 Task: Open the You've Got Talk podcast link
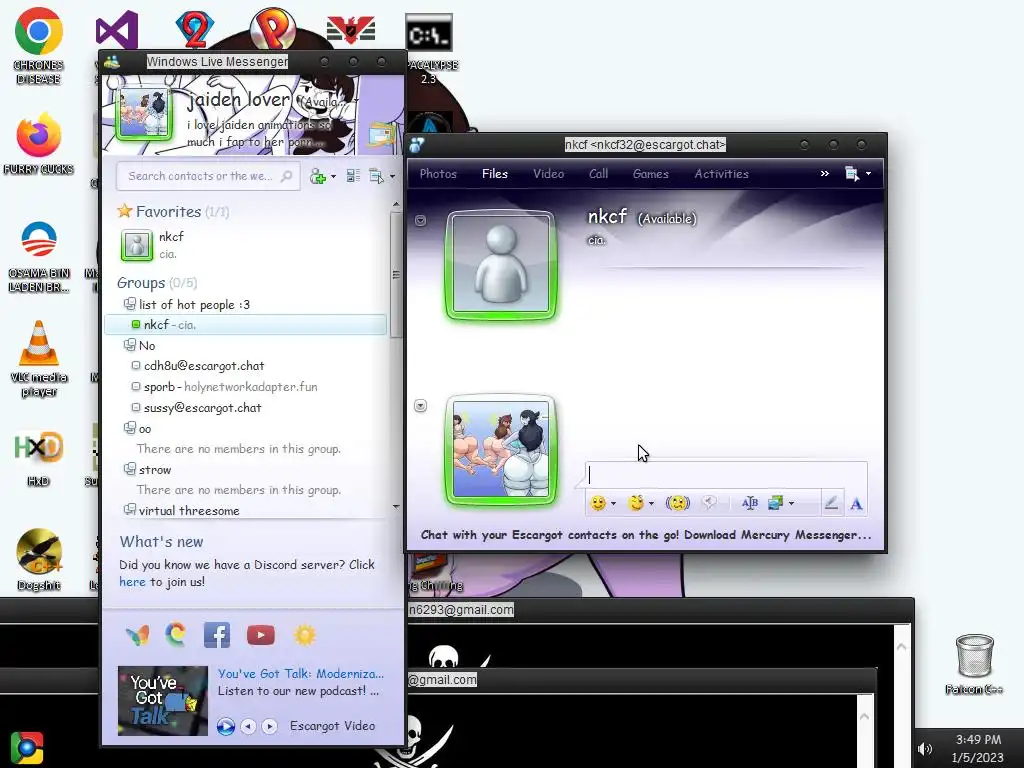[301, 673]
